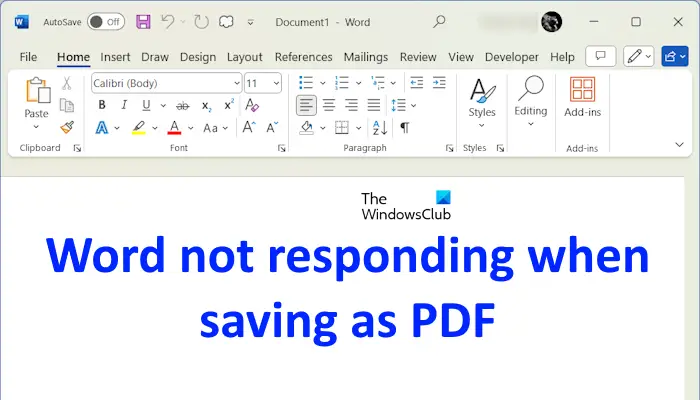The width and height of the screenshot is (700, 400).
Task: Click the Cut scissors icon
Action: pos(67,83)
